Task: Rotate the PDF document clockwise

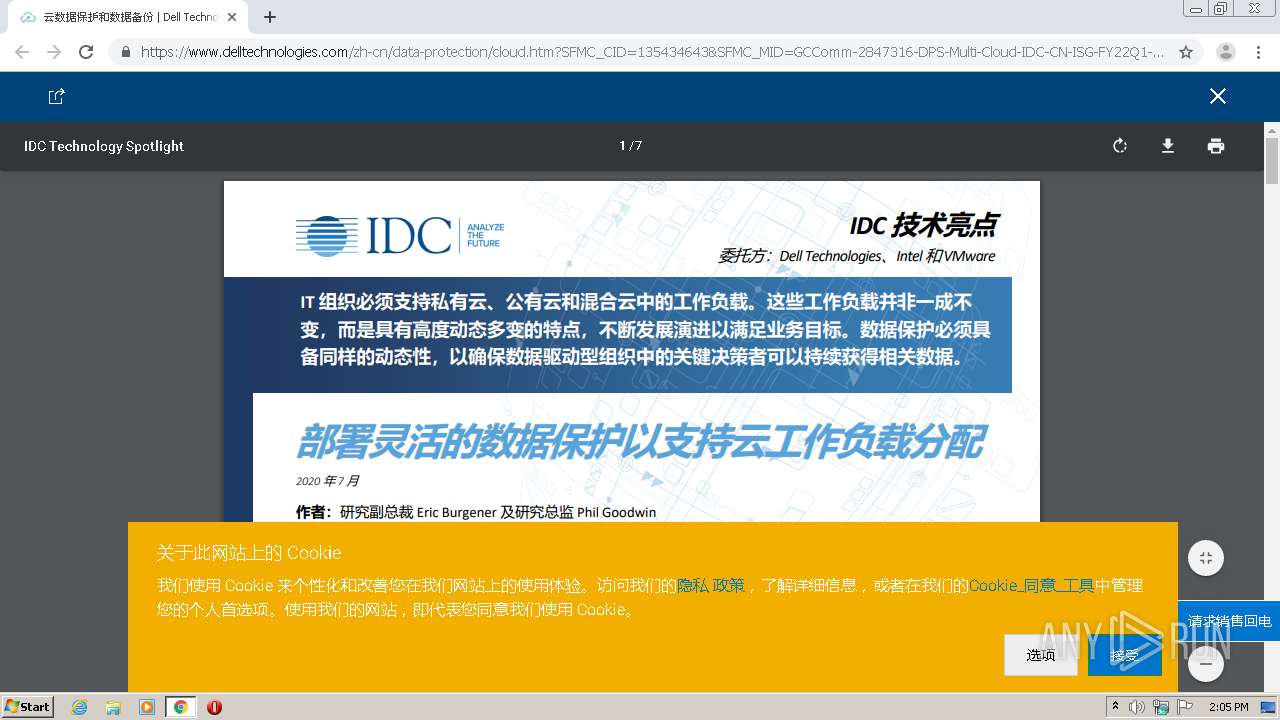Action: click(1120, 146)
